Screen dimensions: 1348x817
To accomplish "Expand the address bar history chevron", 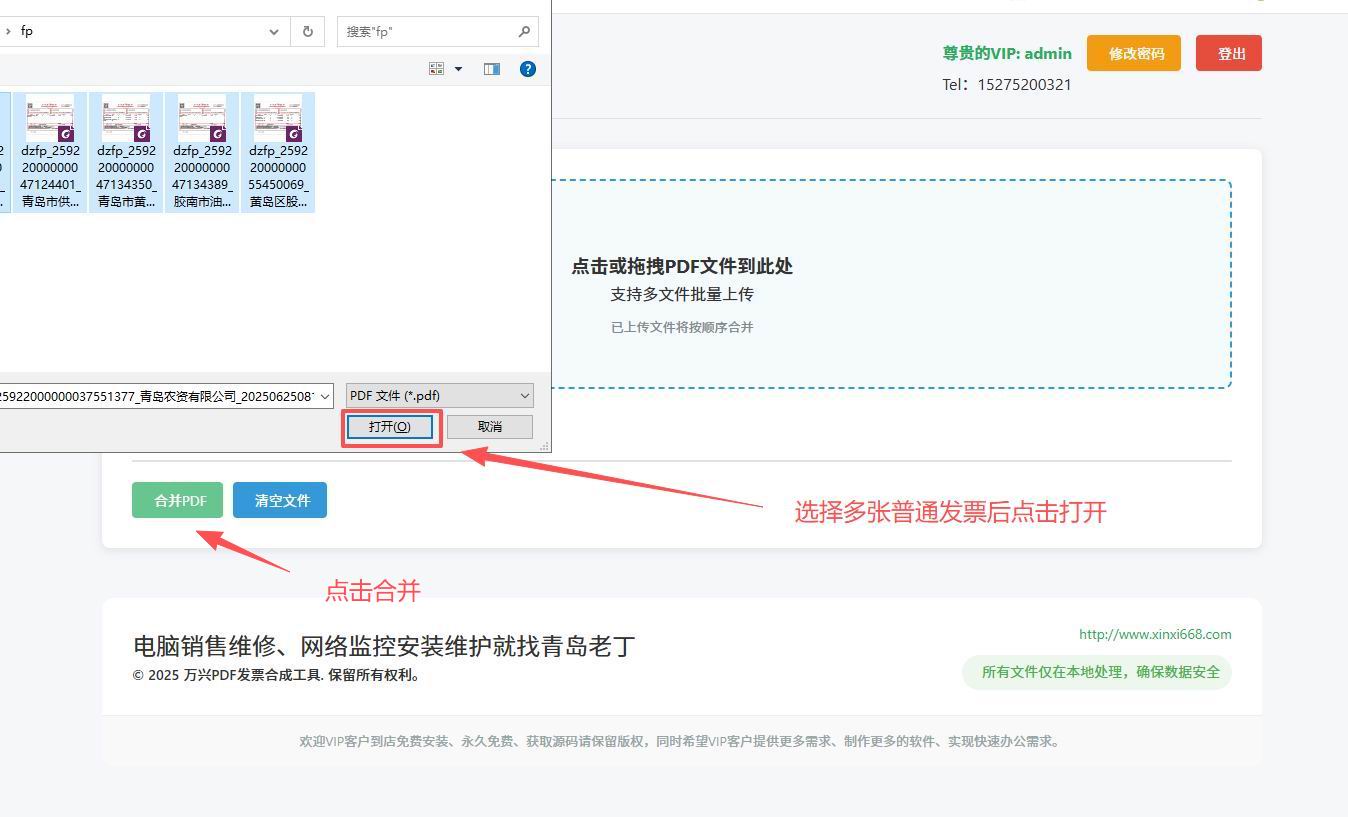I will (274, 31).
